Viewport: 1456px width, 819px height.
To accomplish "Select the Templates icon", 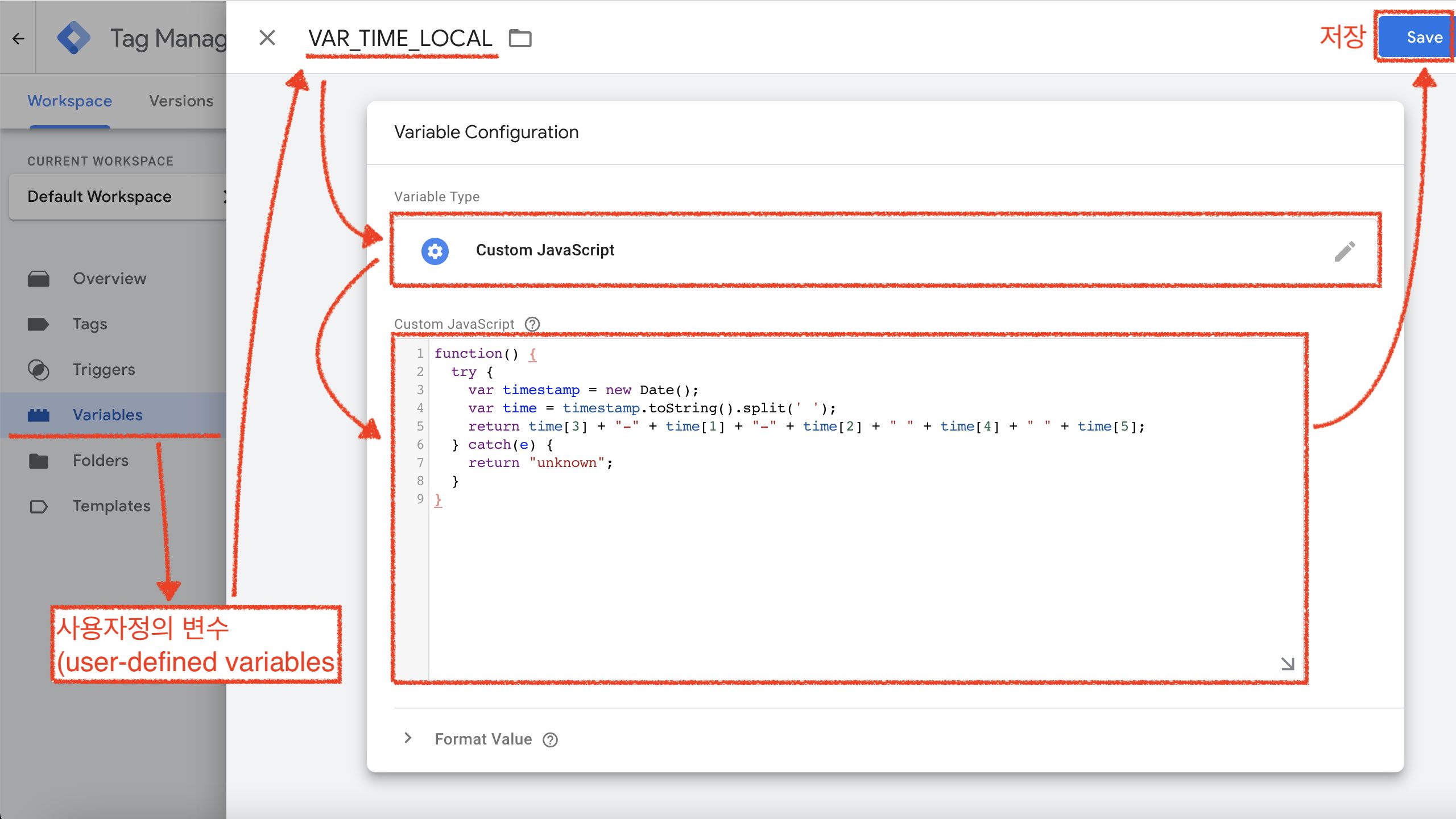I will (39, 506).
